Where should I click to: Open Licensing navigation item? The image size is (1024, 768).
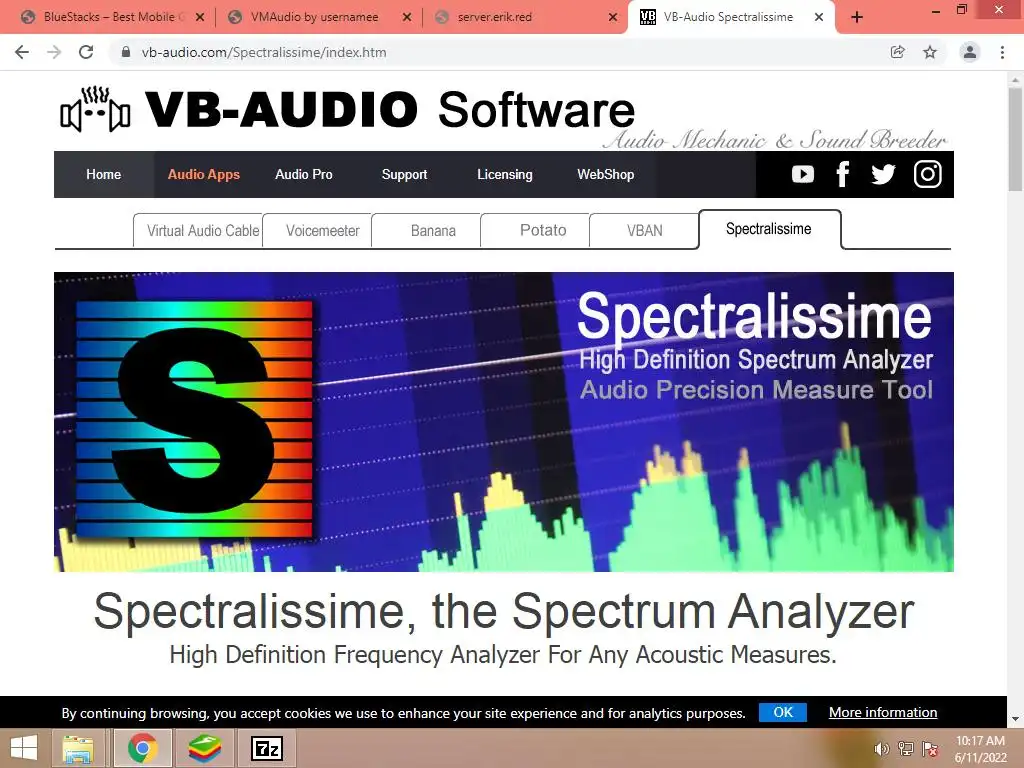point(505,174)
